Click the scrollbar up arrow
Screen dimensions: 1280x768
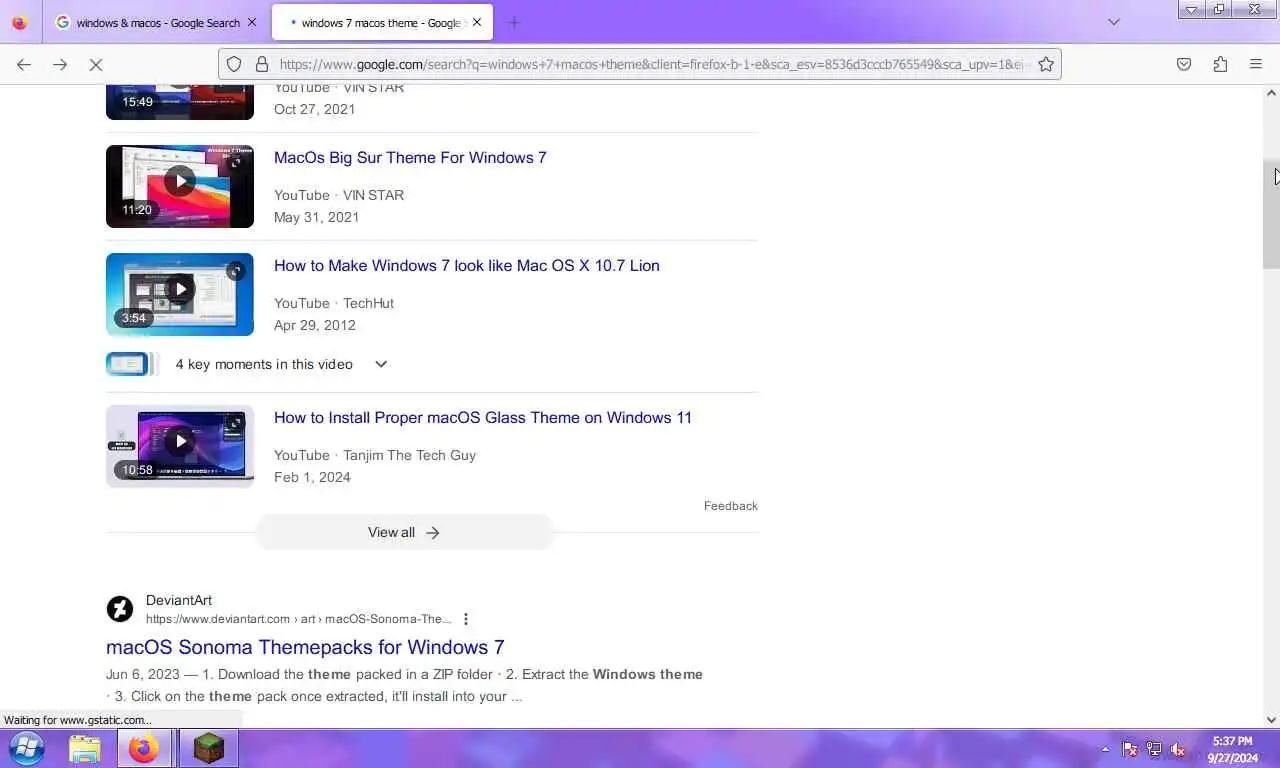pyautogui.click(x=1271, y=93)
